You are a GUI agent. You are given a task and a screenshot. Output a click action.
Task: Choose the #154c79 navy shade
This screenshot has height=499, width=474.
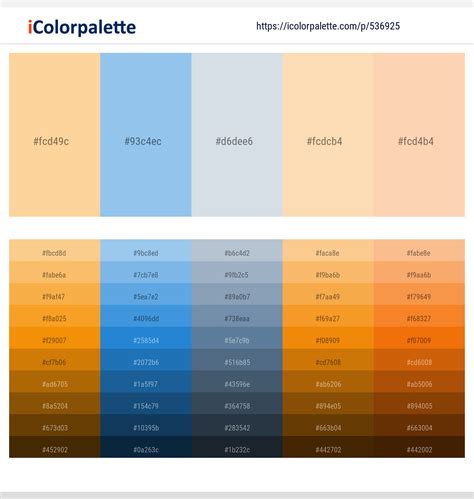(146, 403)
